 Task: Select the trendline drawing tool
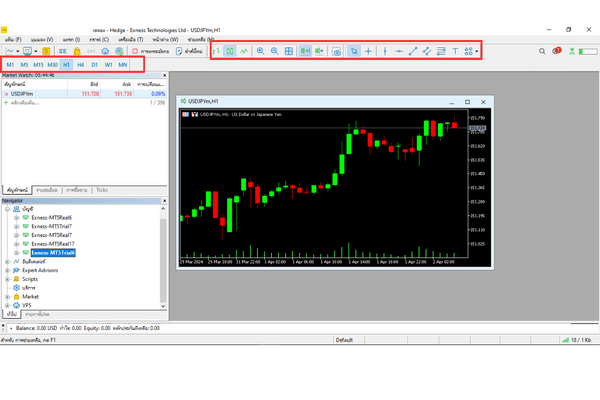(x=414, y=50)
